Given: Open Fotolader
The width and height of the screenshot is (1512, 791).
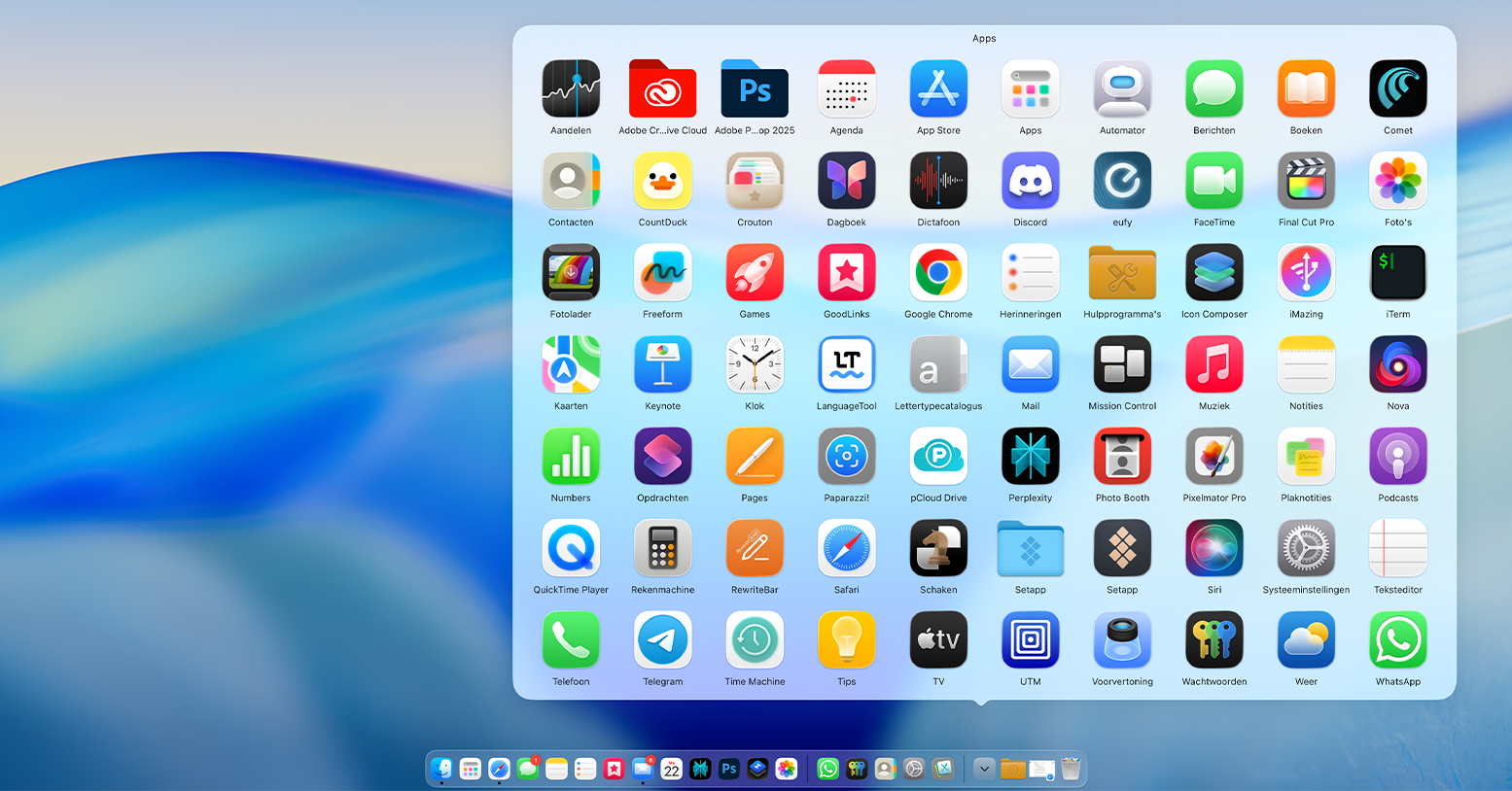Looking at the screenshot, I should [571, 272].
